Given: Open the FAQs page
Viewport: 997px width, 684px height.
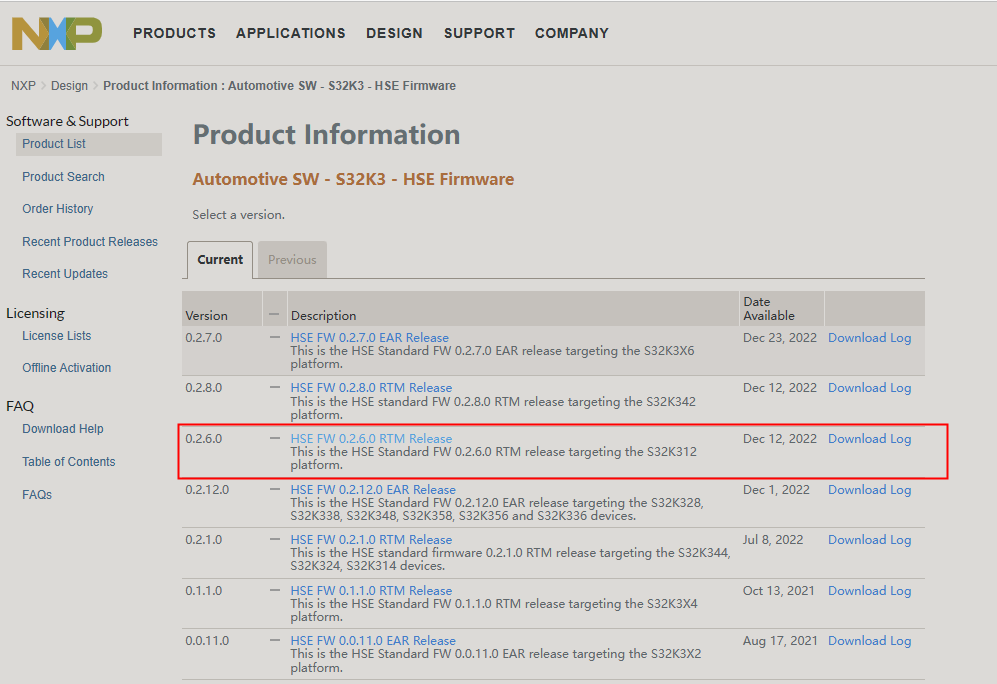Looking at the screenshot, I should point(36,494).
